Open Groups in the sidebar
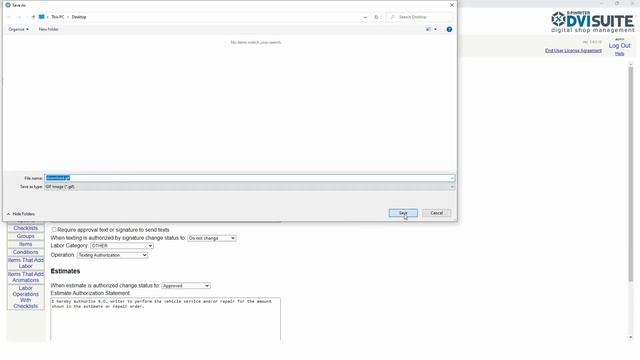The image size is (640, 360). coord(25,236)
